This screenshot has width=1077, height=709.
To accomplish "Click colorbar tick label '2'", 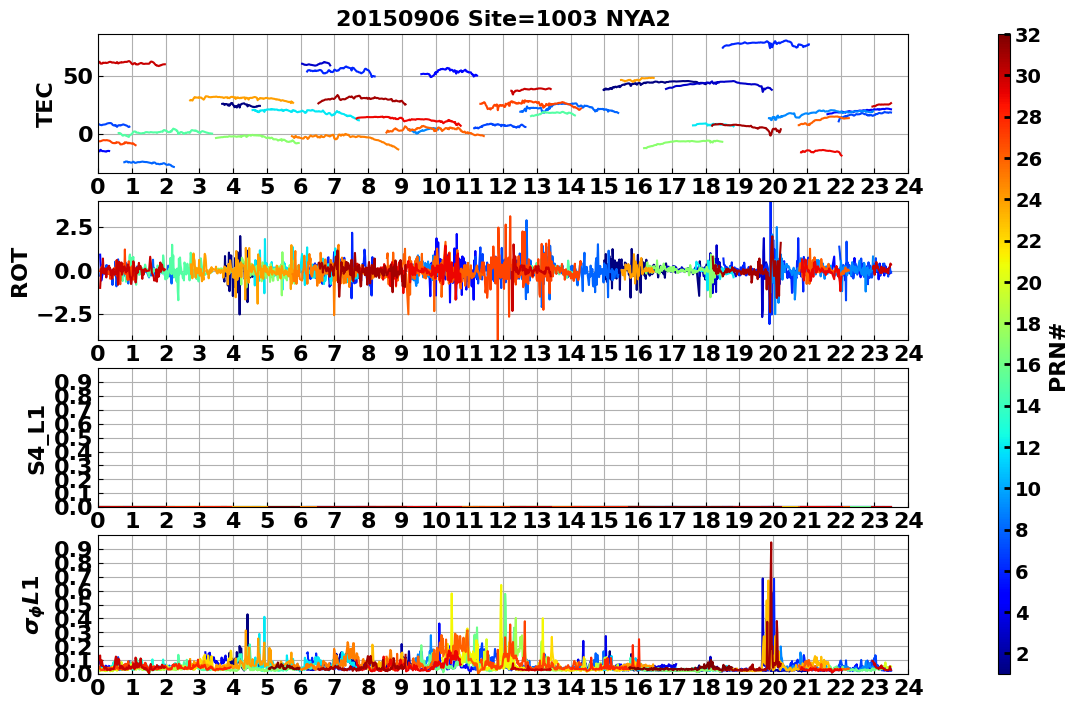I will [x=1022, y=653].
